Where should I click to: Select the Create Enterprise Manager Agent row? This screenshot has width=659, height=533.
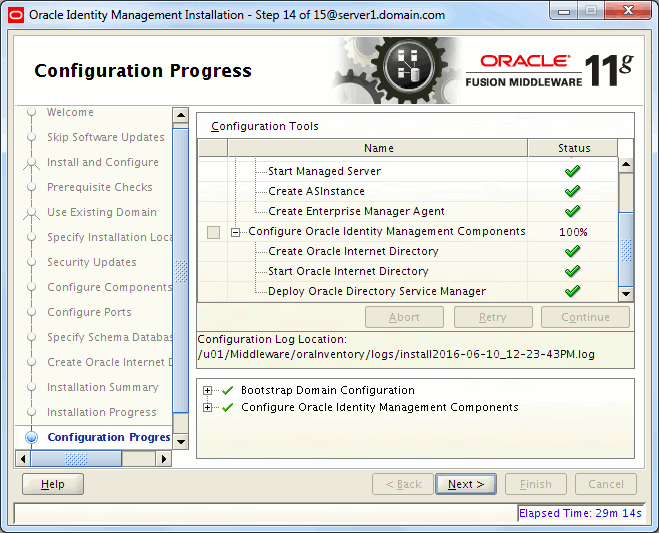point(362,211)
